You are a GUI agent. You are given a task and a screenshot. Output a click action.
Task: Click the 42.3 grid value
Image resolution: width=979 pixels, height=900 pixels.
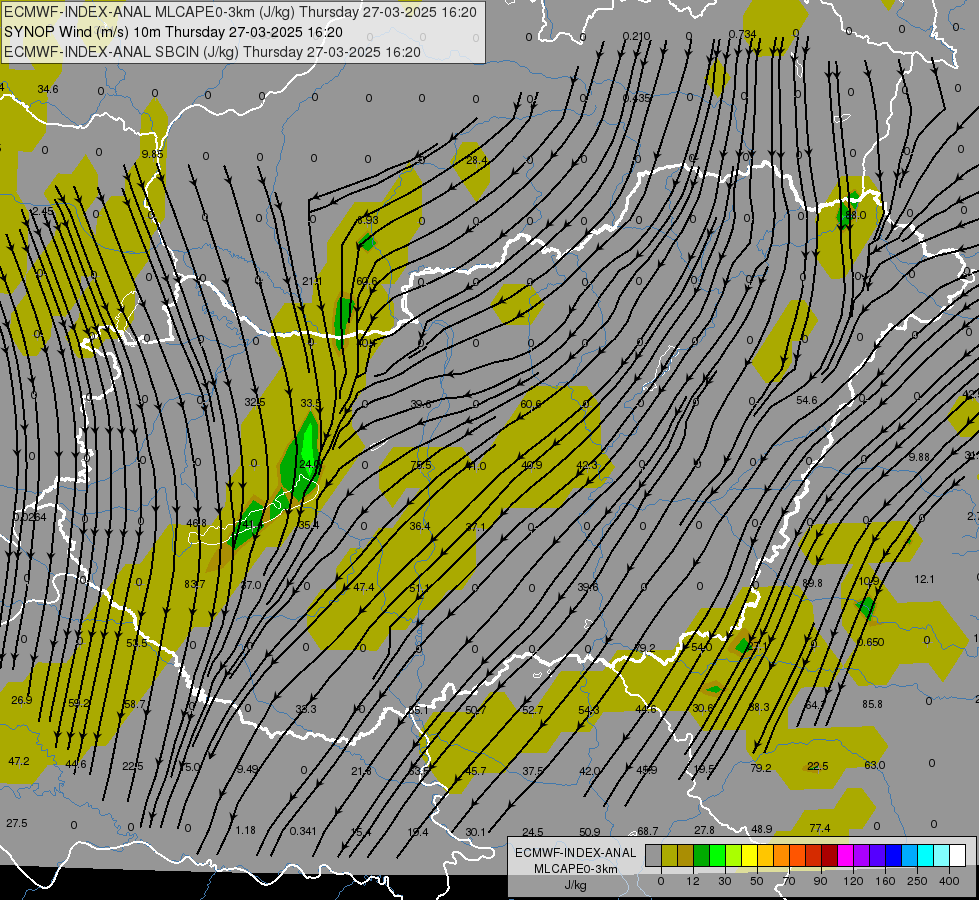tap(586, 465)
